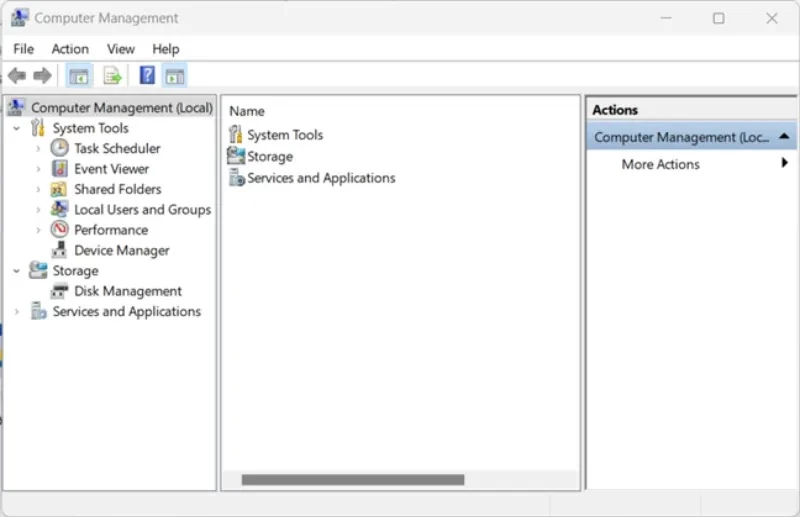800x517 pixels.
Task: Click the Performance icon in the tree
Action: (x=59, y=230)
